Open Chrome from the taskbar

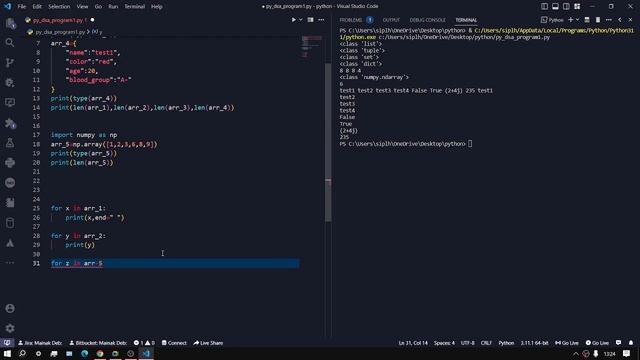100,354
